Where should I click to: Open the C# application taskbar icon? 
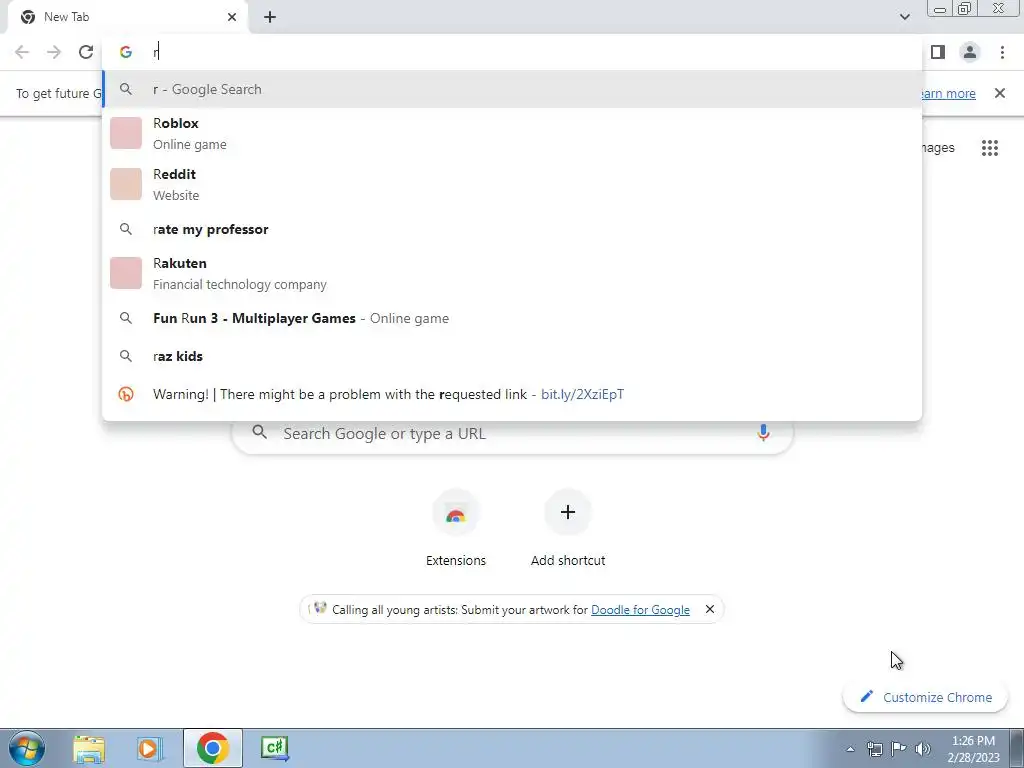(x=274, y=748)
